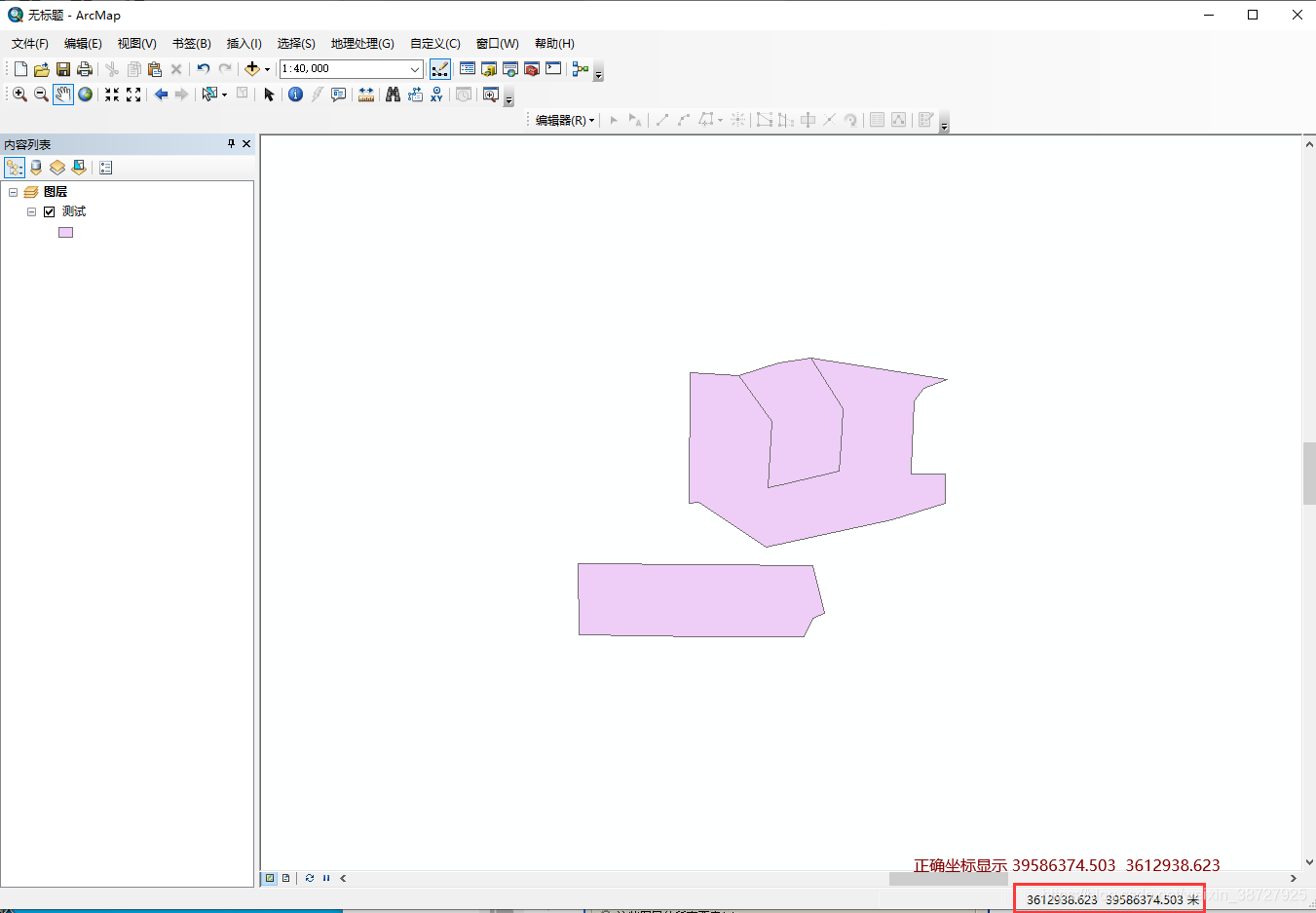The height and width of the screenshot is (913, 1316).
Task: Click Fixed Zoom Out arrows
Action: [133, 95]
